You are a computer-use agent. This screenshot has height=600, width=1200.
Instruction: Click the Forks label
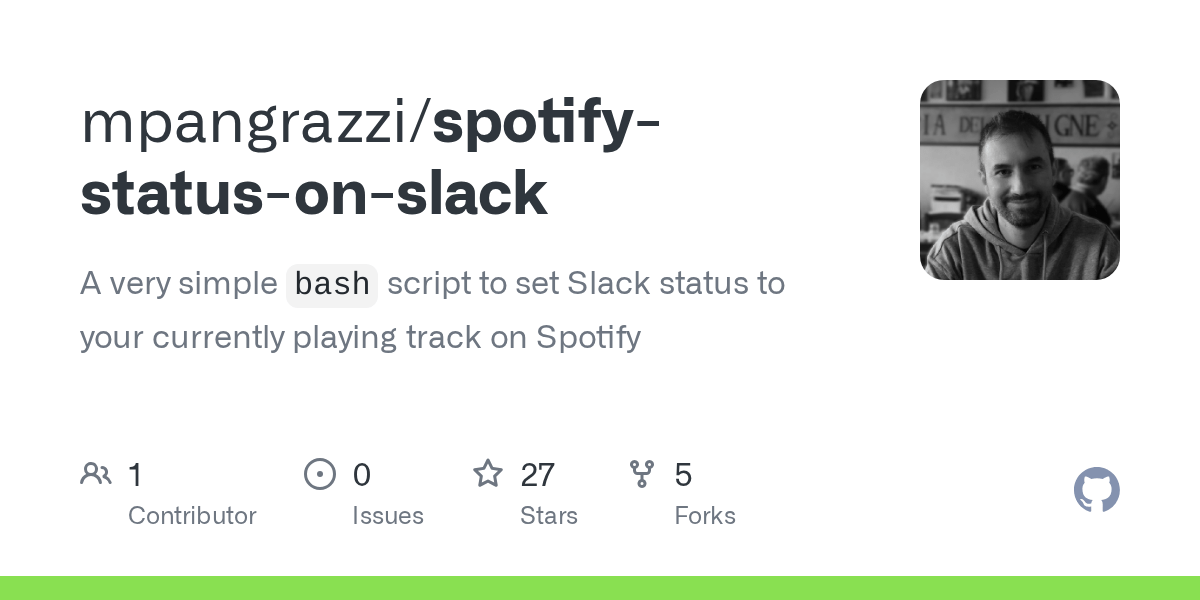[x=705, y=516]
